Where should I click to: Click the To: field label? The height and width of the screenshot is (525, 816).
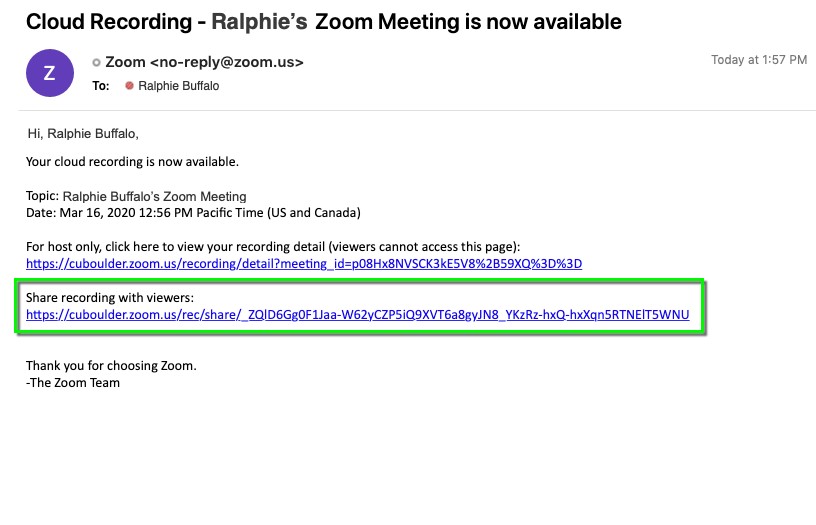tap(101, 86)
